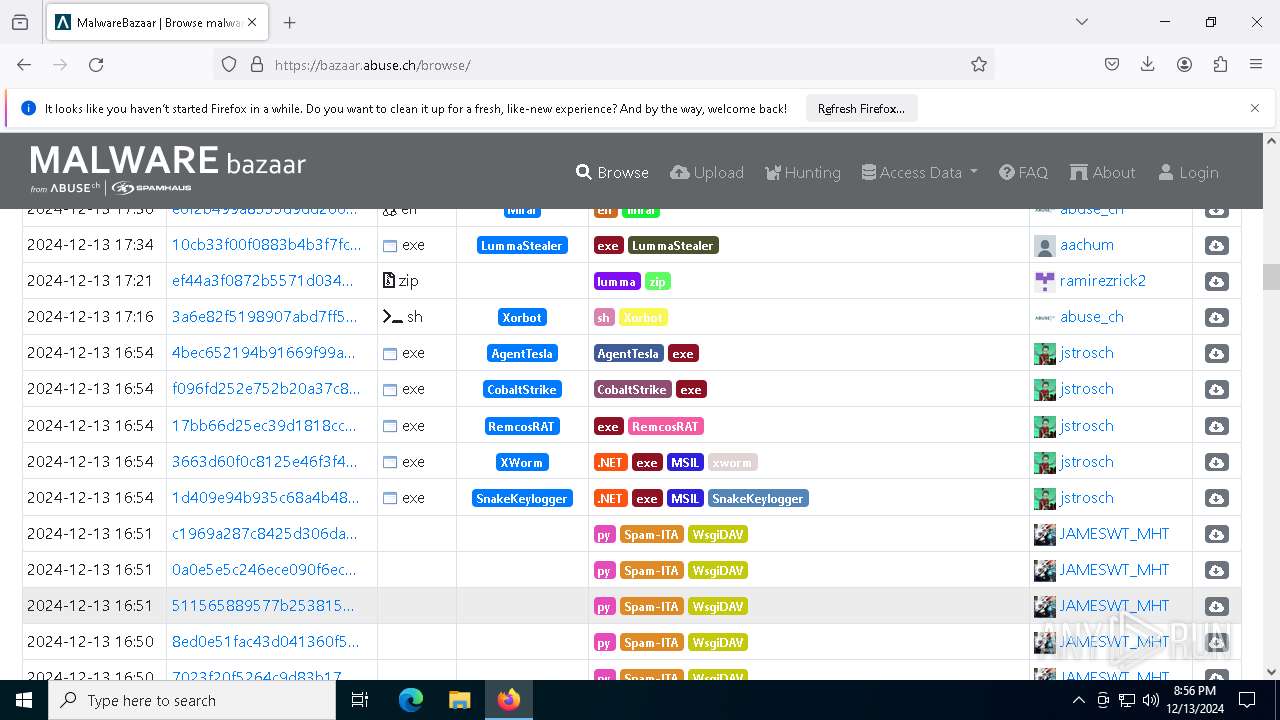Open Firefox account icon

pyautogui.click(x=1184, y=64)
